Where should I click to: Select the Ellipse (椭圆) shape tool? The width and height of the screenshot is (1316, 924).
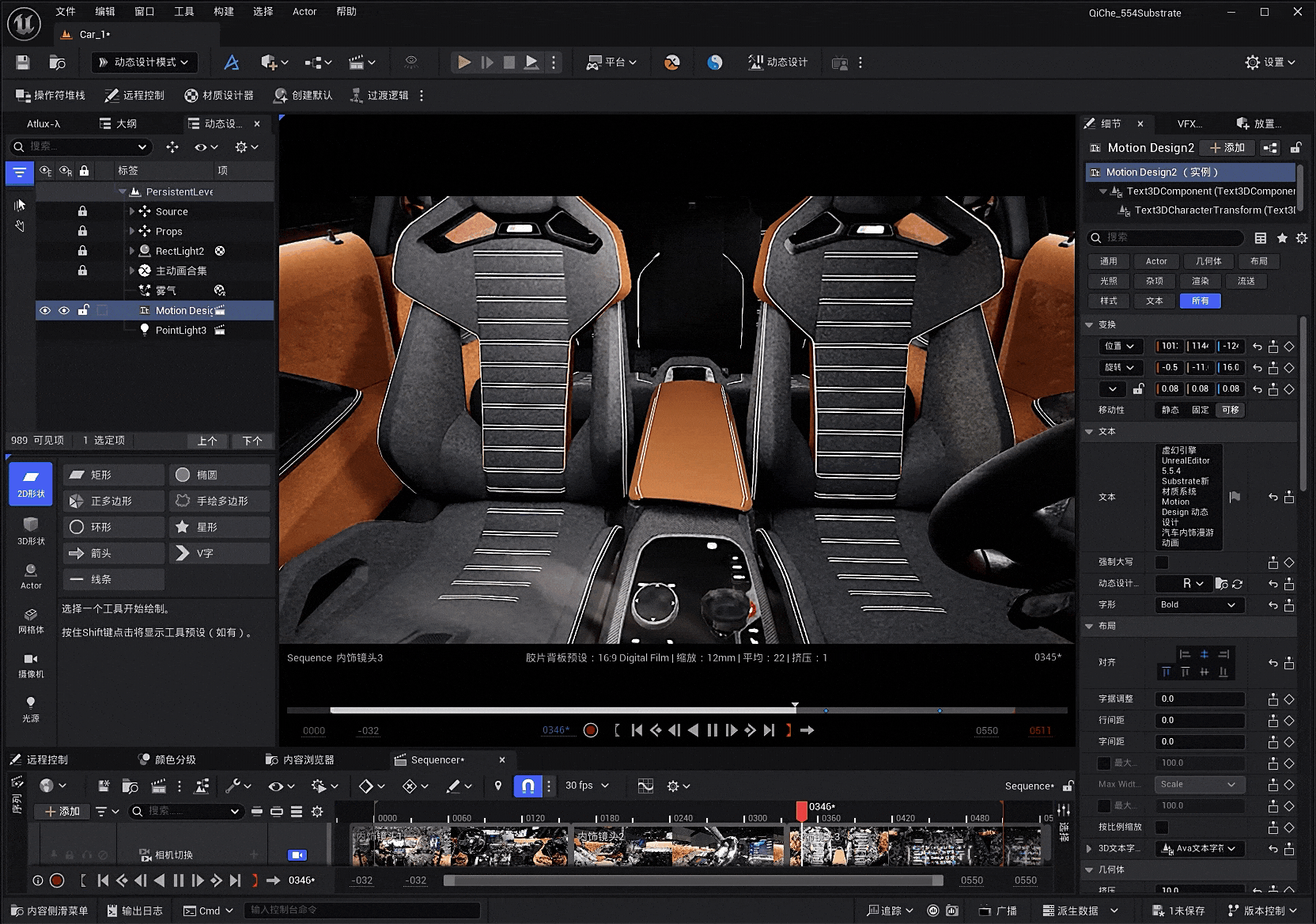click(x=220, y=475)
